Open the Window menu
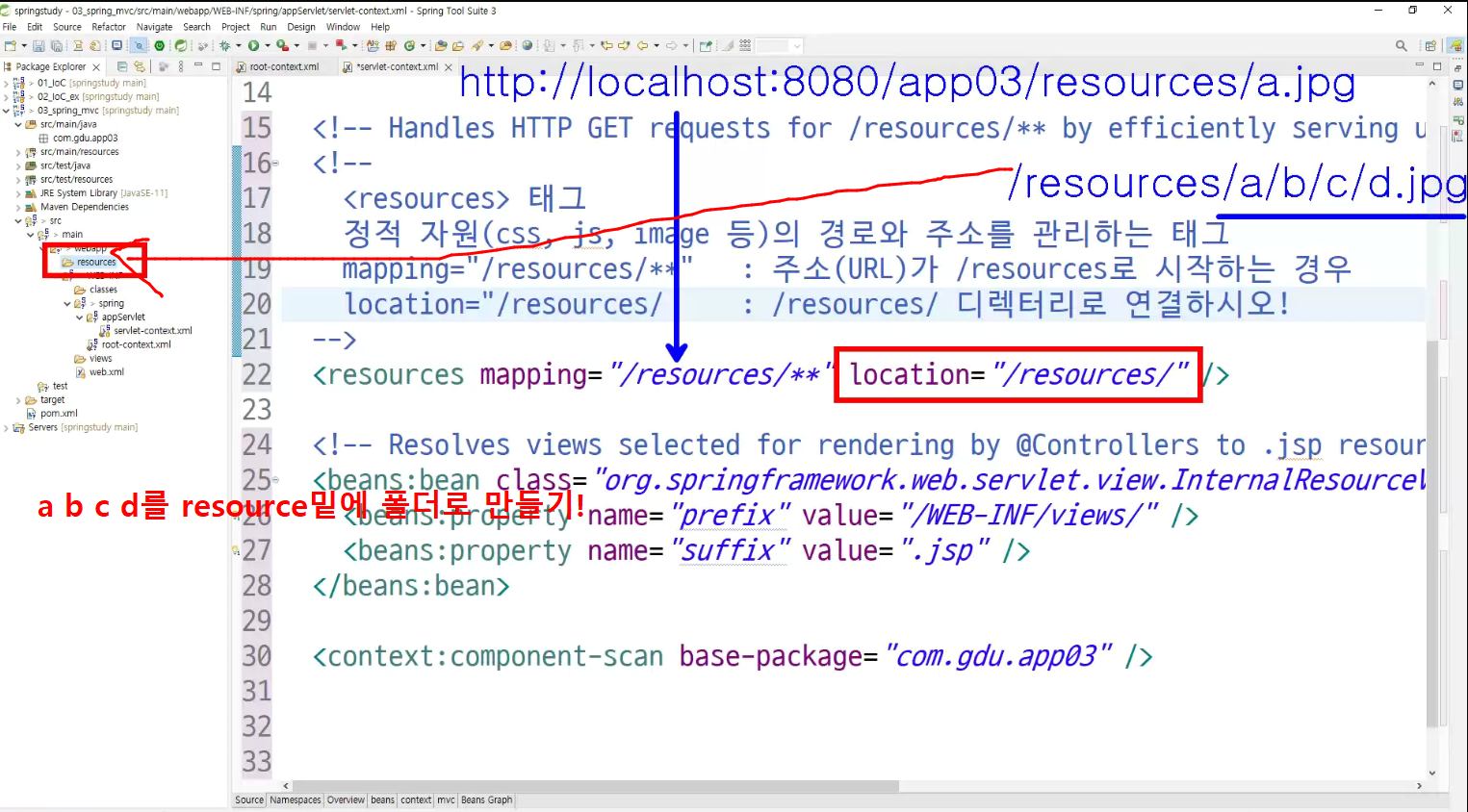1468x812 pixels. [x=343, y=27]
